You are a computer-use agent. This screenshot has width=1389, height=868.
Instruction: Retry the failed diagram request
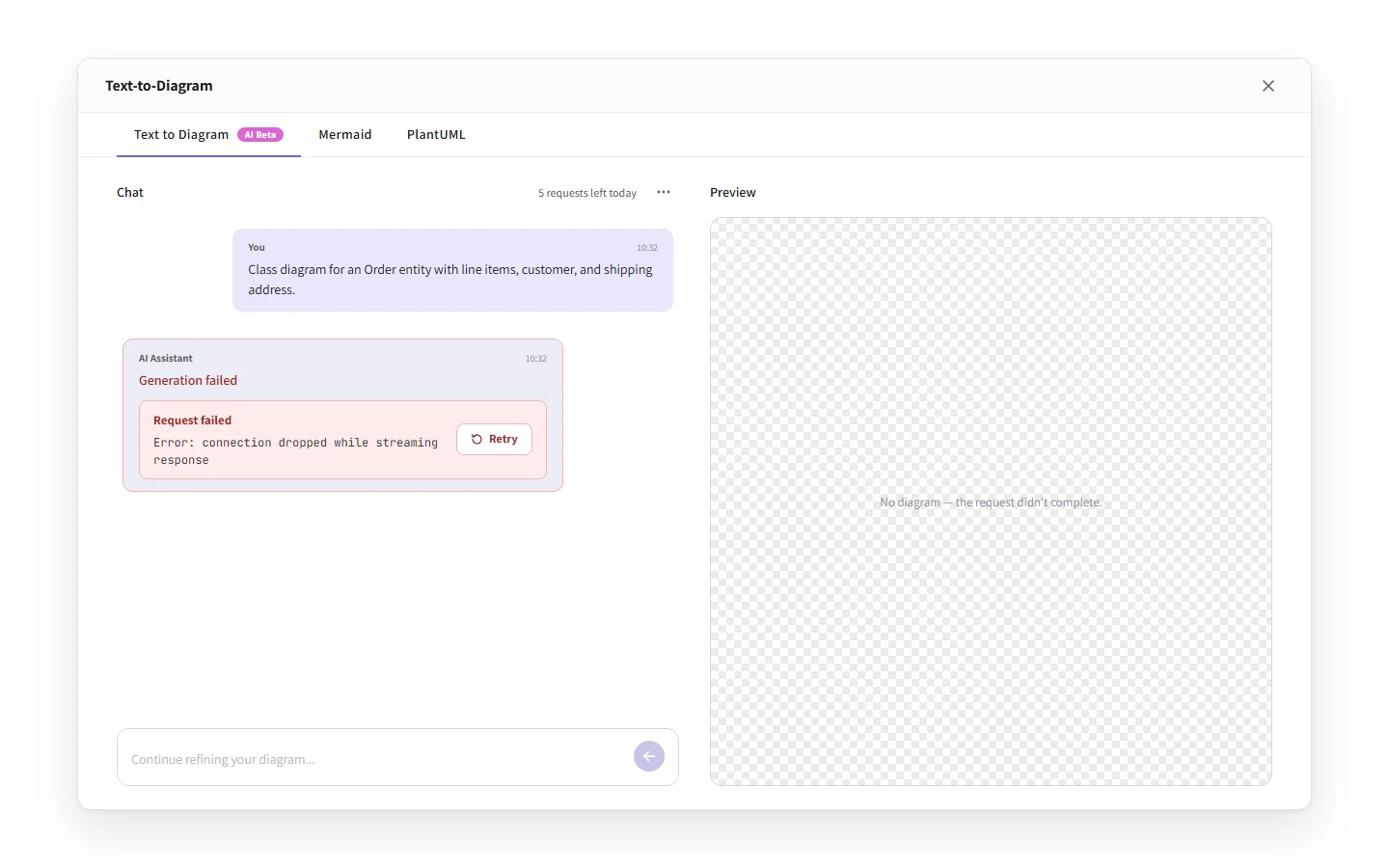pyautogui.click(x=494, y=439)
